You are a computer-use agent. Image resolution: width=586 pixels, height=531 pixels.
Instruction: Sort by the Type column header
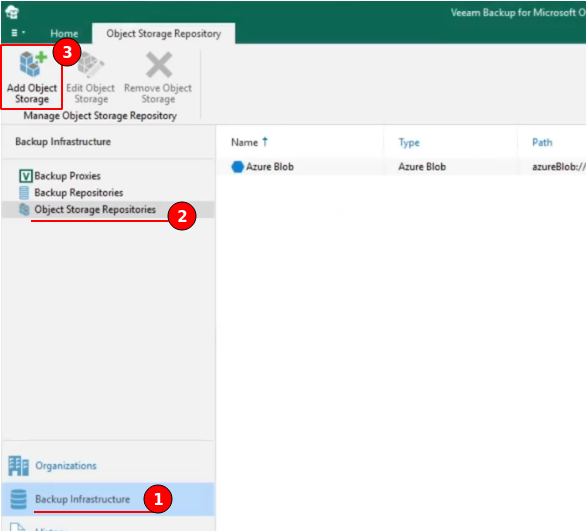(409, 142)
